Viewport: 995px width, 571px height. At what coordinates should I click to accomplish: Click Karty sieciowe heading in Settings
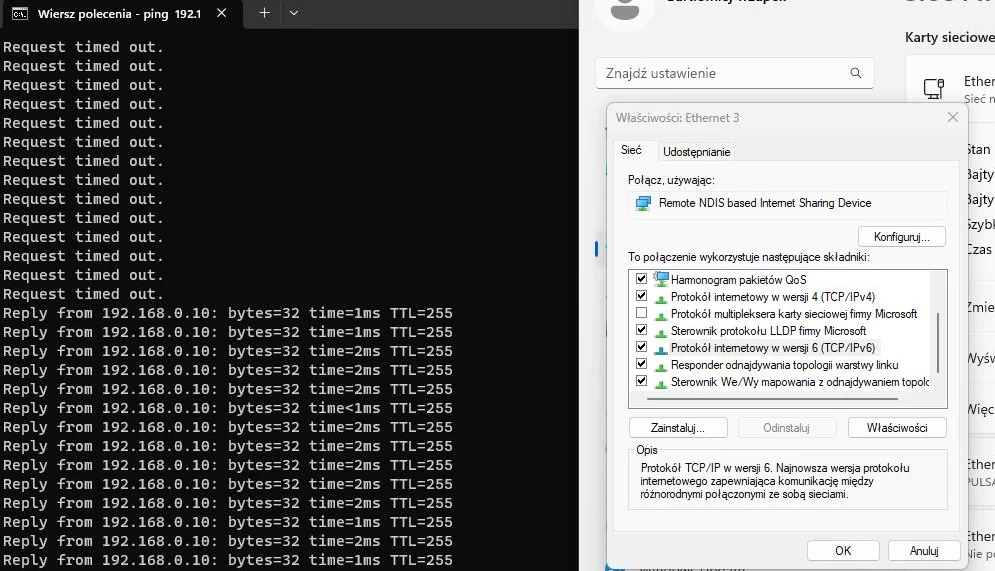pos(949,37)
